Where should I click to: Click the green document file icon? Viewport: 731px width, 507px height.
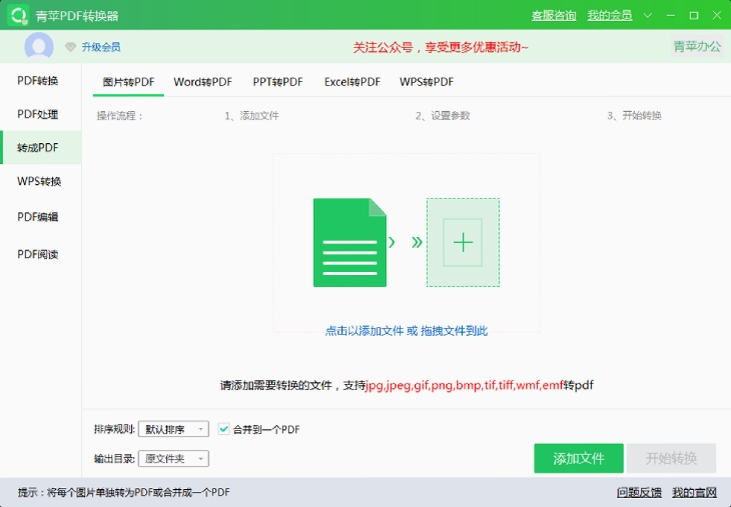click(350, 242)
